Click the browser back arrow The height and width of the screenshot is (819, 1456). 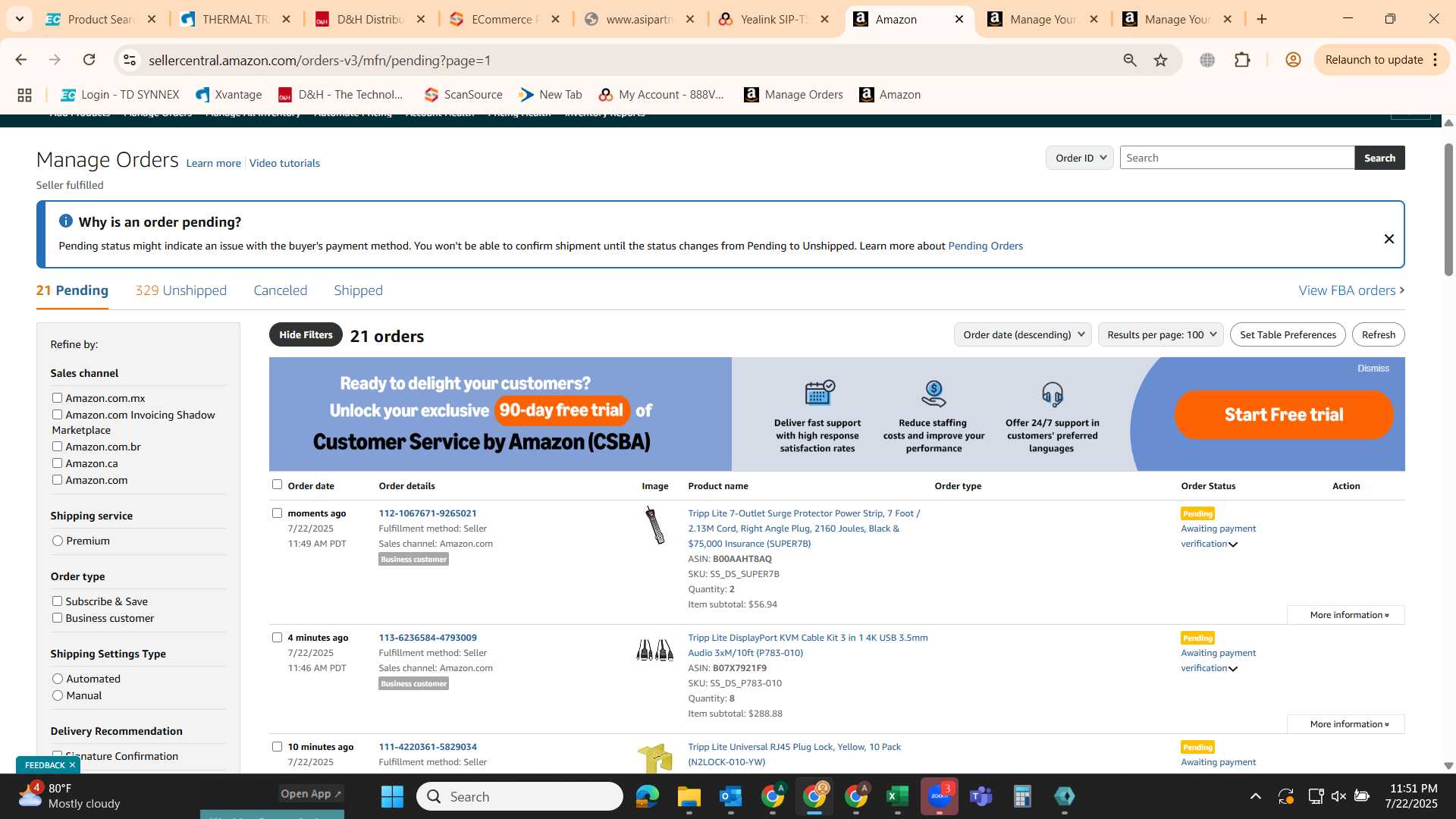[21, 60]
